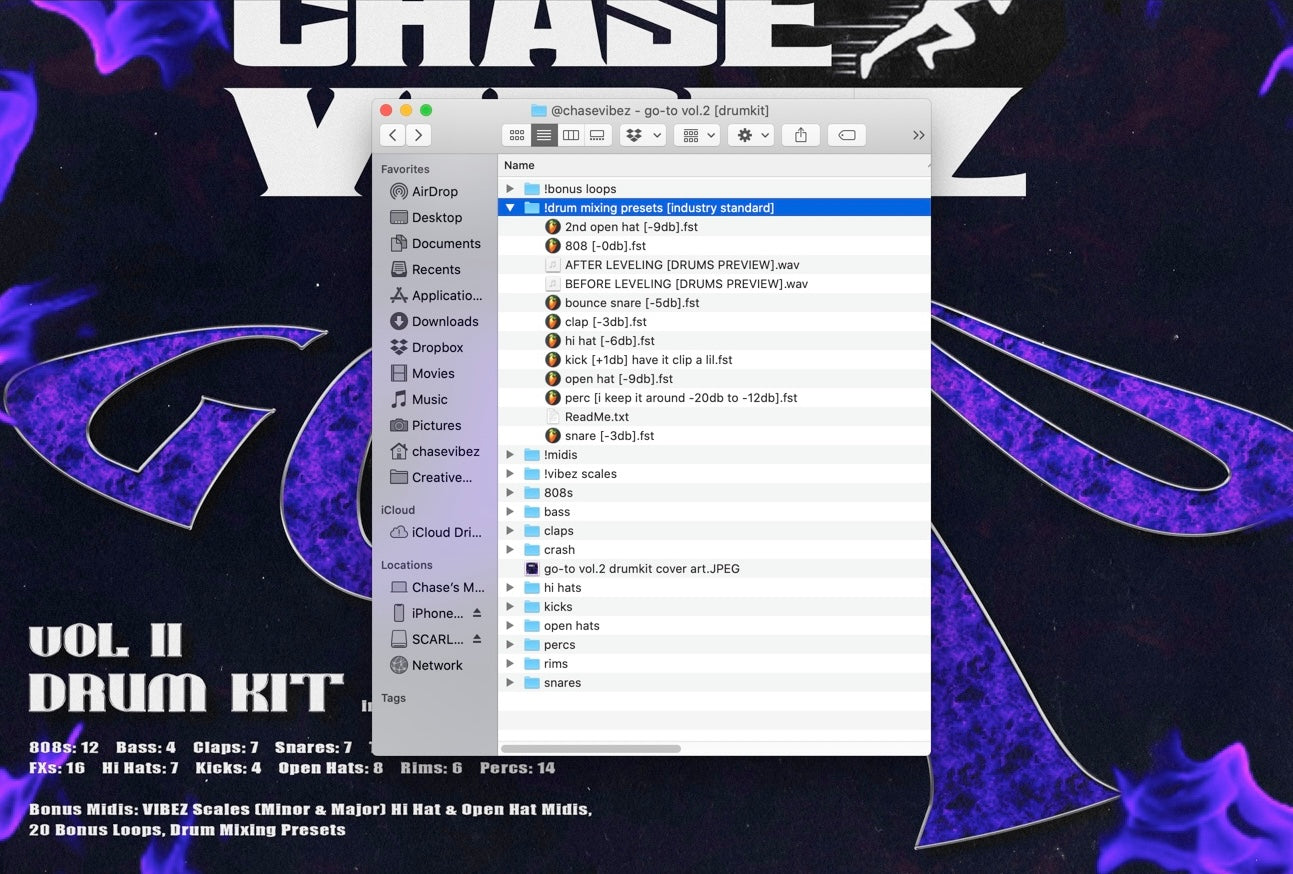Expand the !midis folder
1293x874 pixels.
click(x=510, y=455)
